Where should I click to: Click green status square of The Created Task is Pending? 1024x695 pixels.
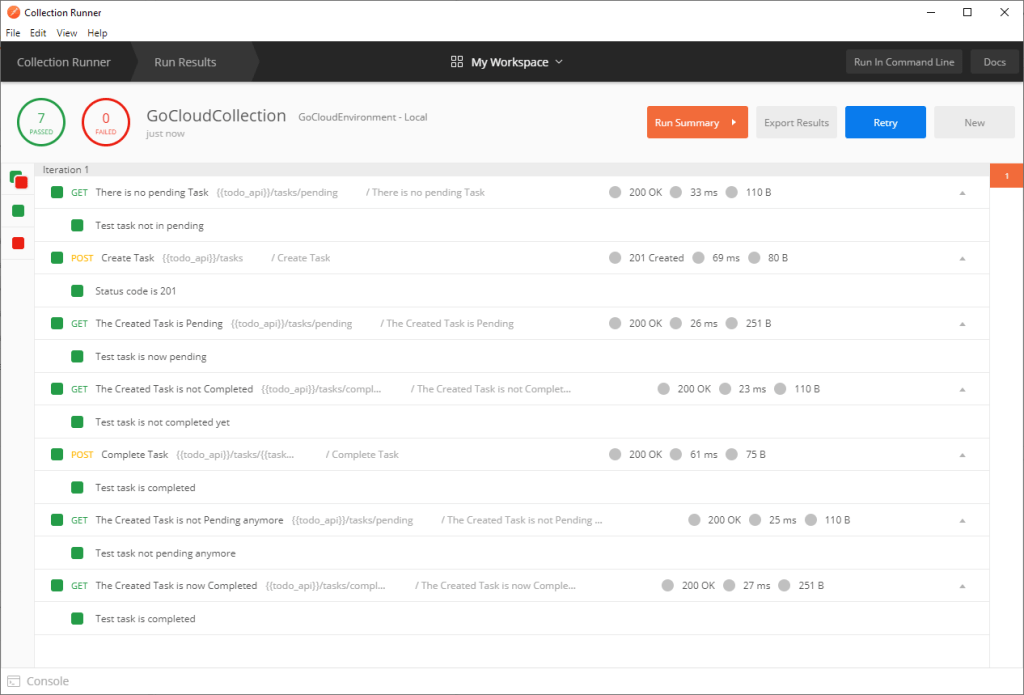tap(57, 323)
